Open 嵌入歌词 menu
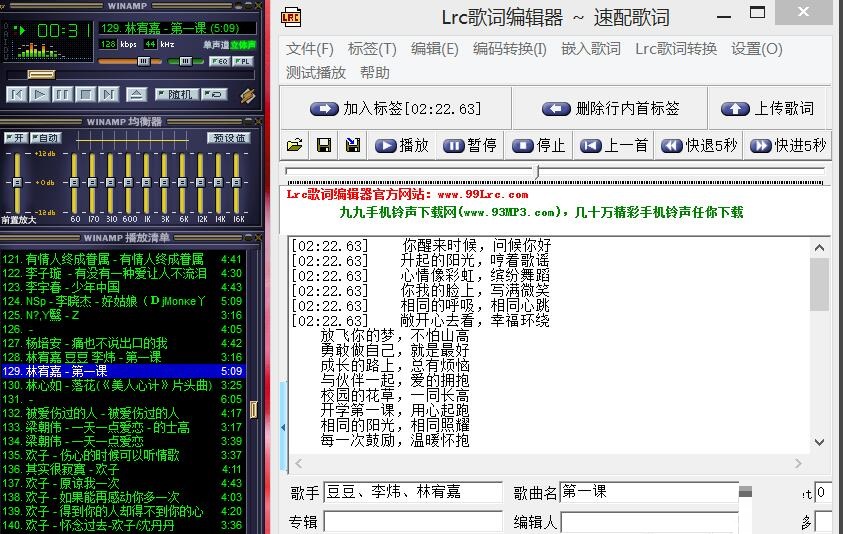Viewport: 843px width, 534px height. pos(591,49)
